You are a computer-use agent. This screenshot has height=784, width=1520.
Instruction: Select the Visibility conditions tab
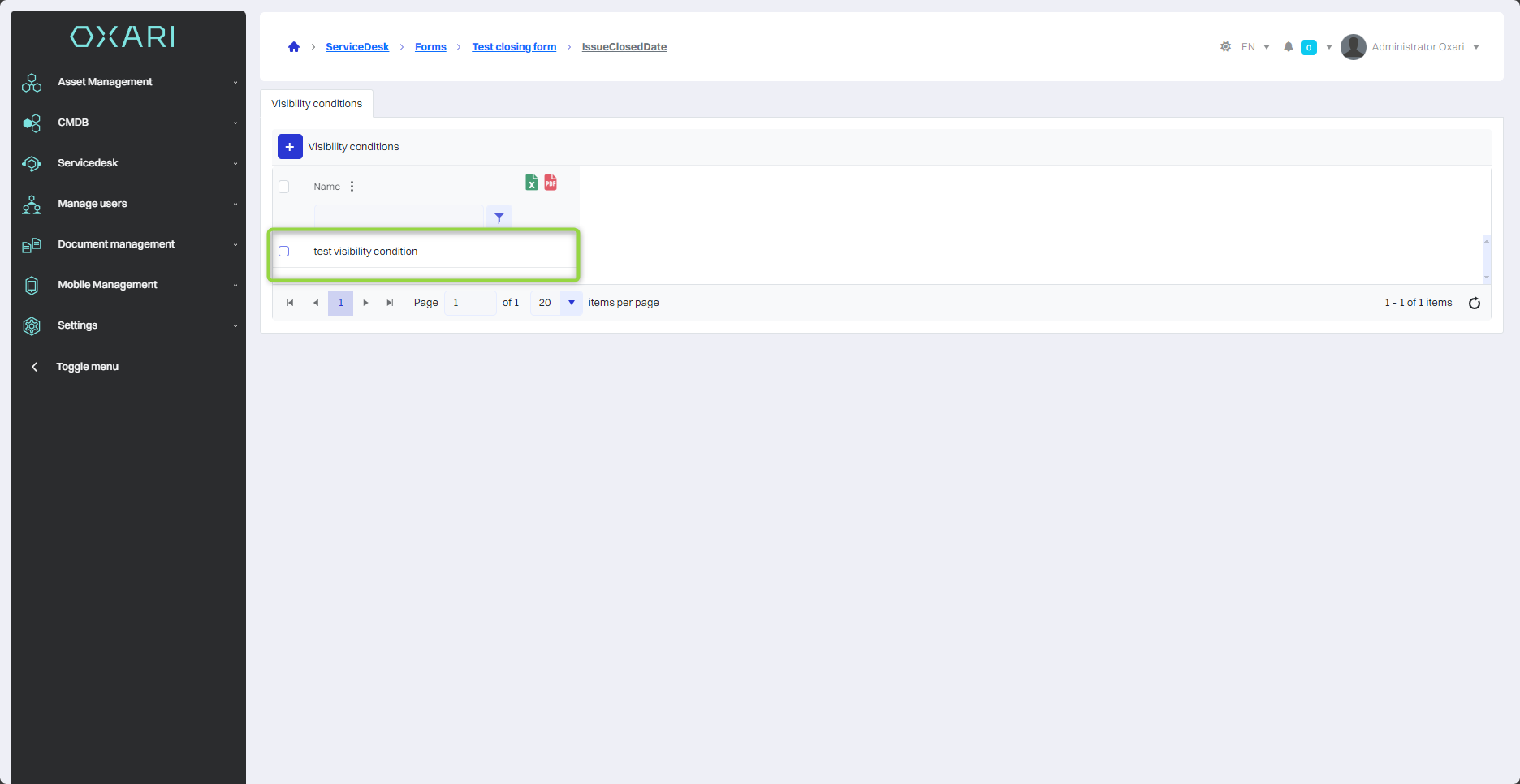point(317,104)
